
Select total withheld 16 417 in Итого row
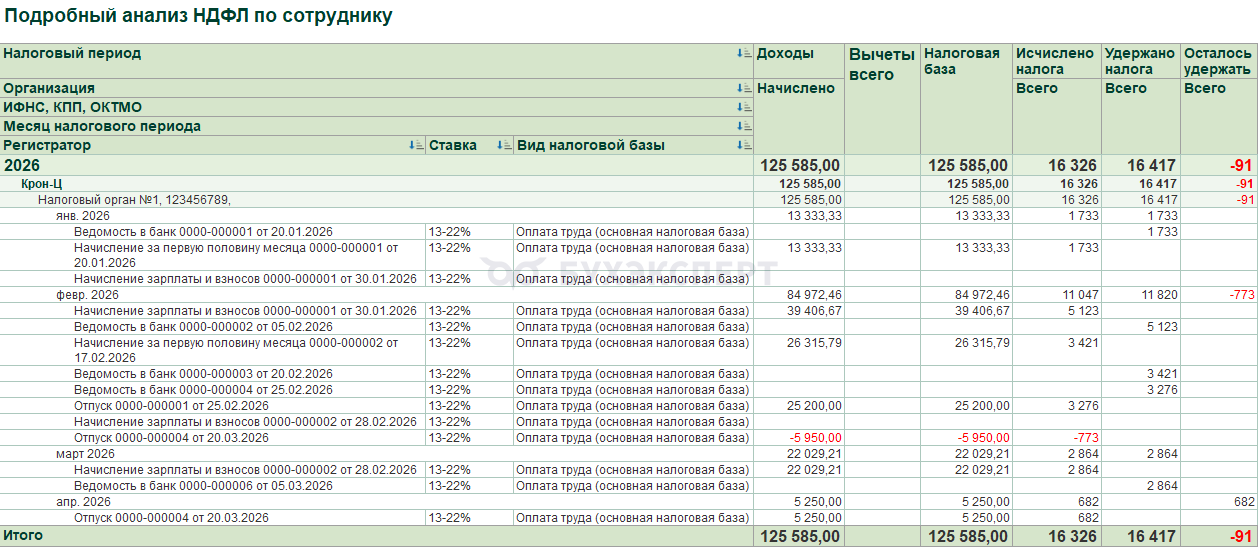tap(1152, 537)
